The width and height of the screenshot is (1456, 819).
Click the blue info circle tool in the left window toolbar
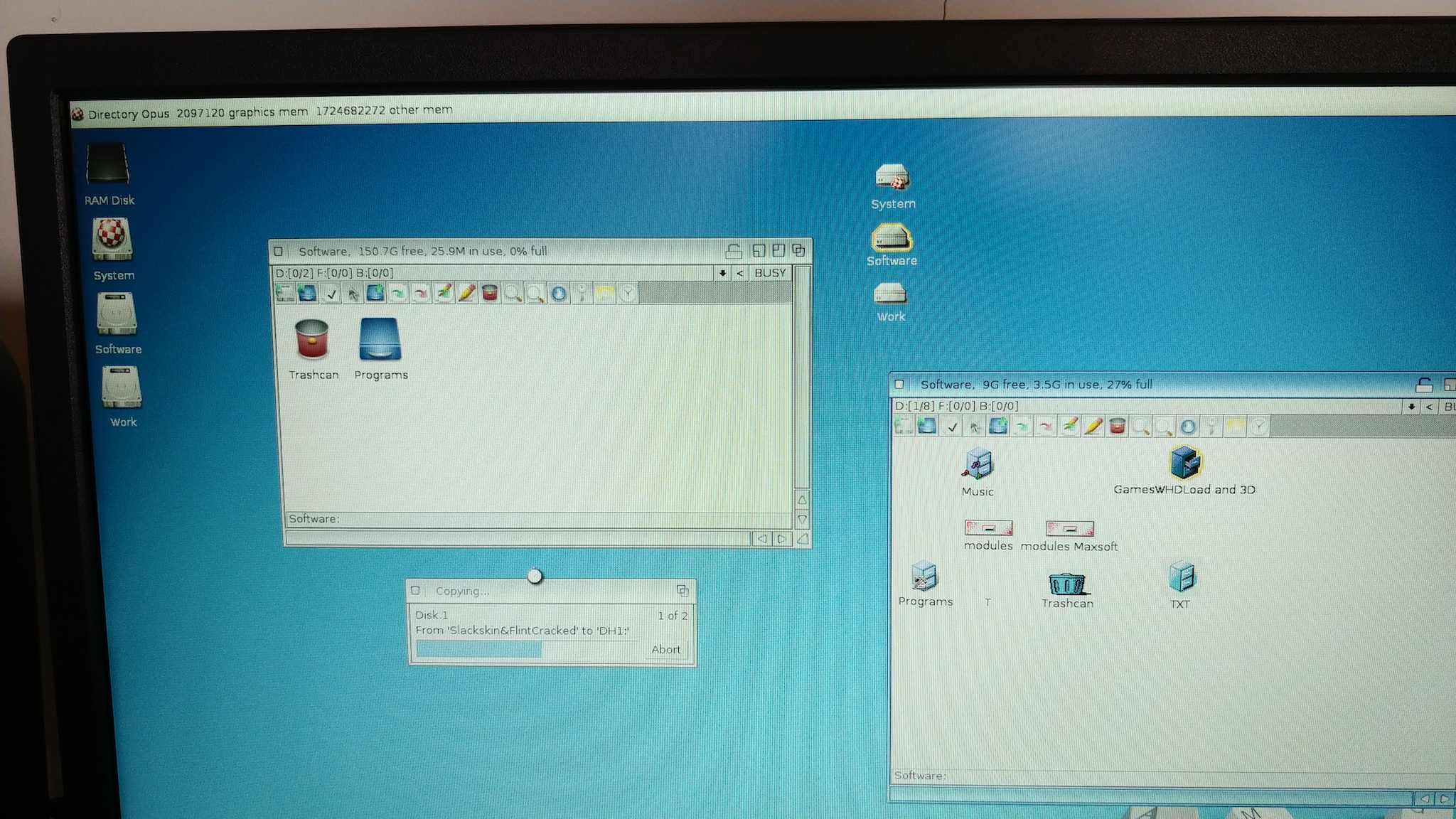pyautogui.click(x=558, y=293)
